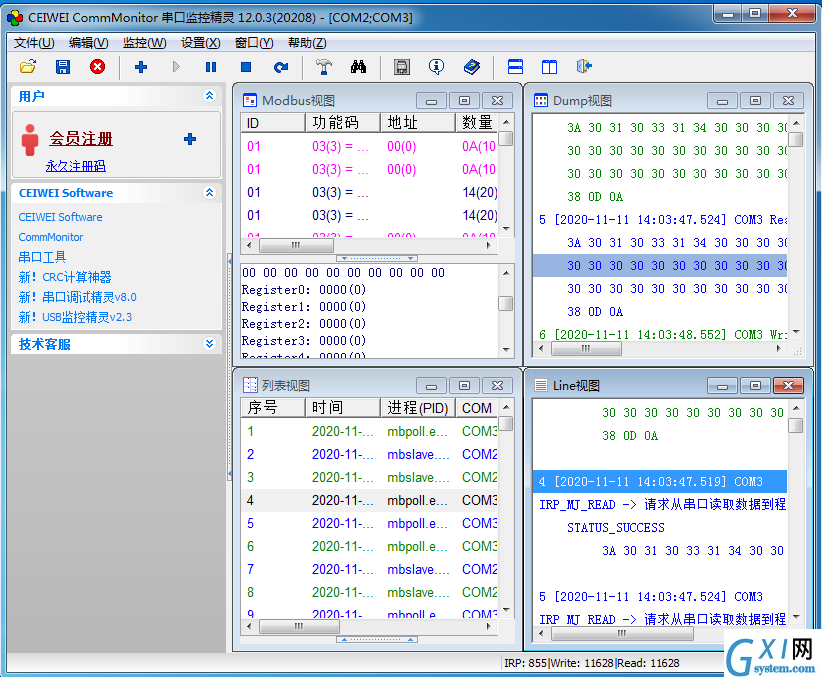Viewport: 822px width, 677px height.
Task: Click the Dump视图 horizontal scrollbar thumb
Action: [586, 349]
